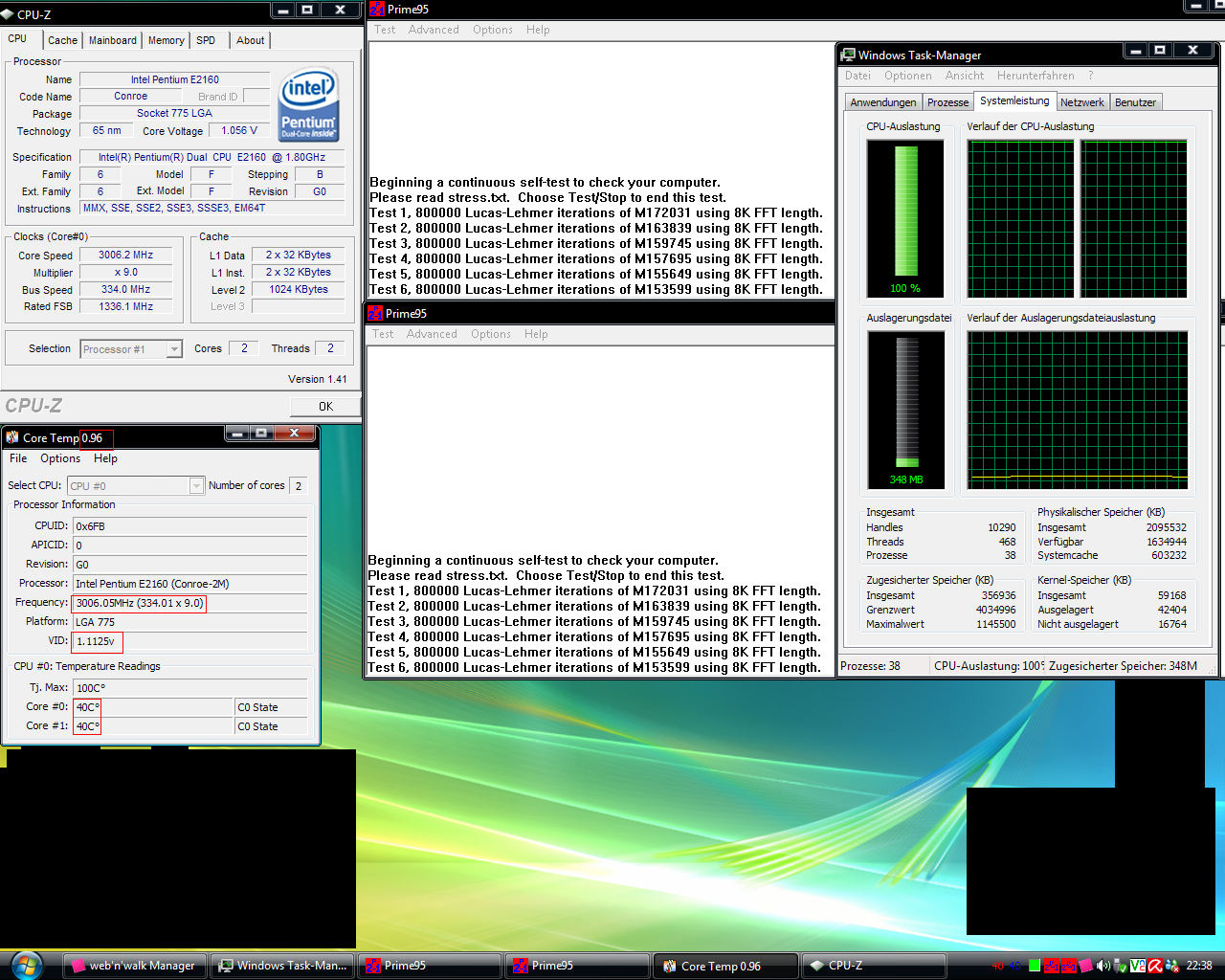Switch to Benutzer tab in Task-Manager
Viewport: 1225px width, 980px height.
1135,102
